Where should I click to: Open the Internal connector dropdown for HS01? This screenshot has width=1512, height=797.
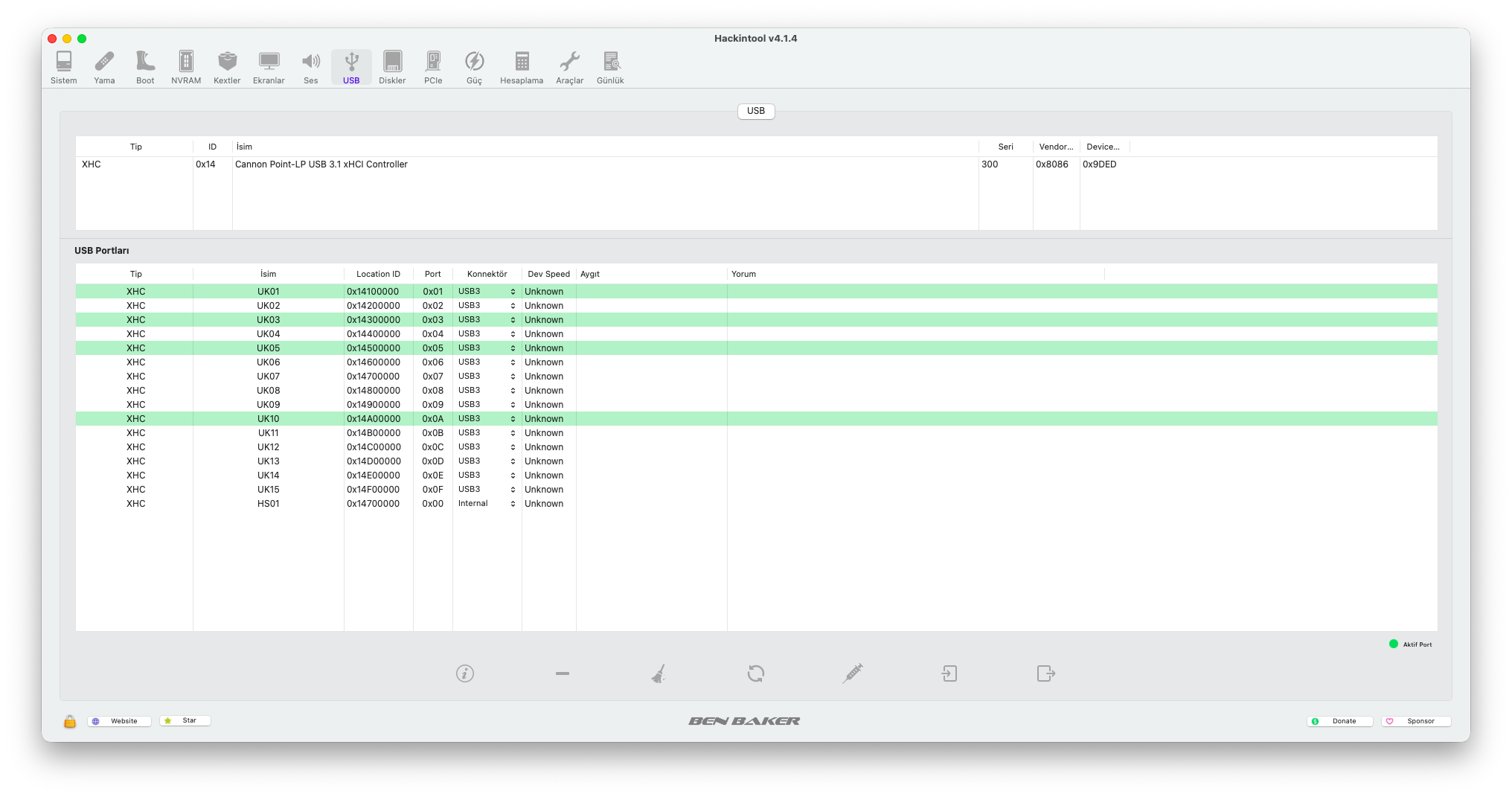pyautogui.click(x=487, y=504)
